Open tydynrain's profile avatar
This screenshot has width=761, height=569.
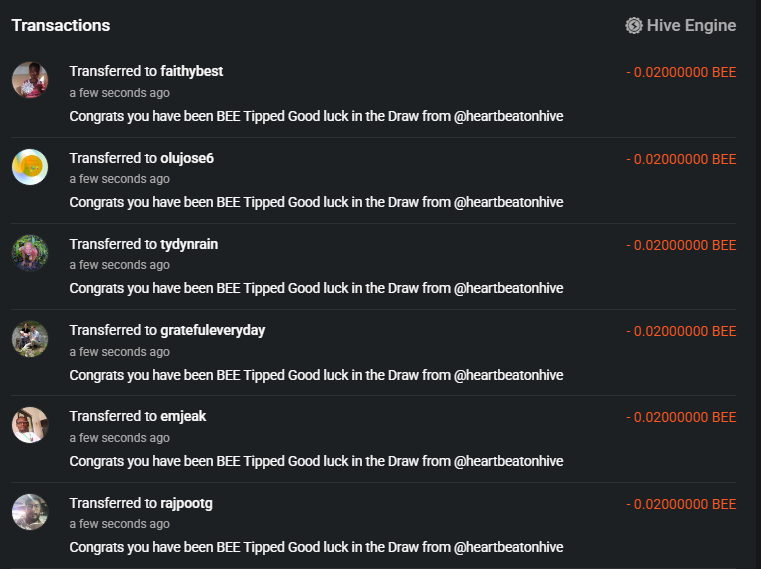pyautogui.click(x=30, y=252)
